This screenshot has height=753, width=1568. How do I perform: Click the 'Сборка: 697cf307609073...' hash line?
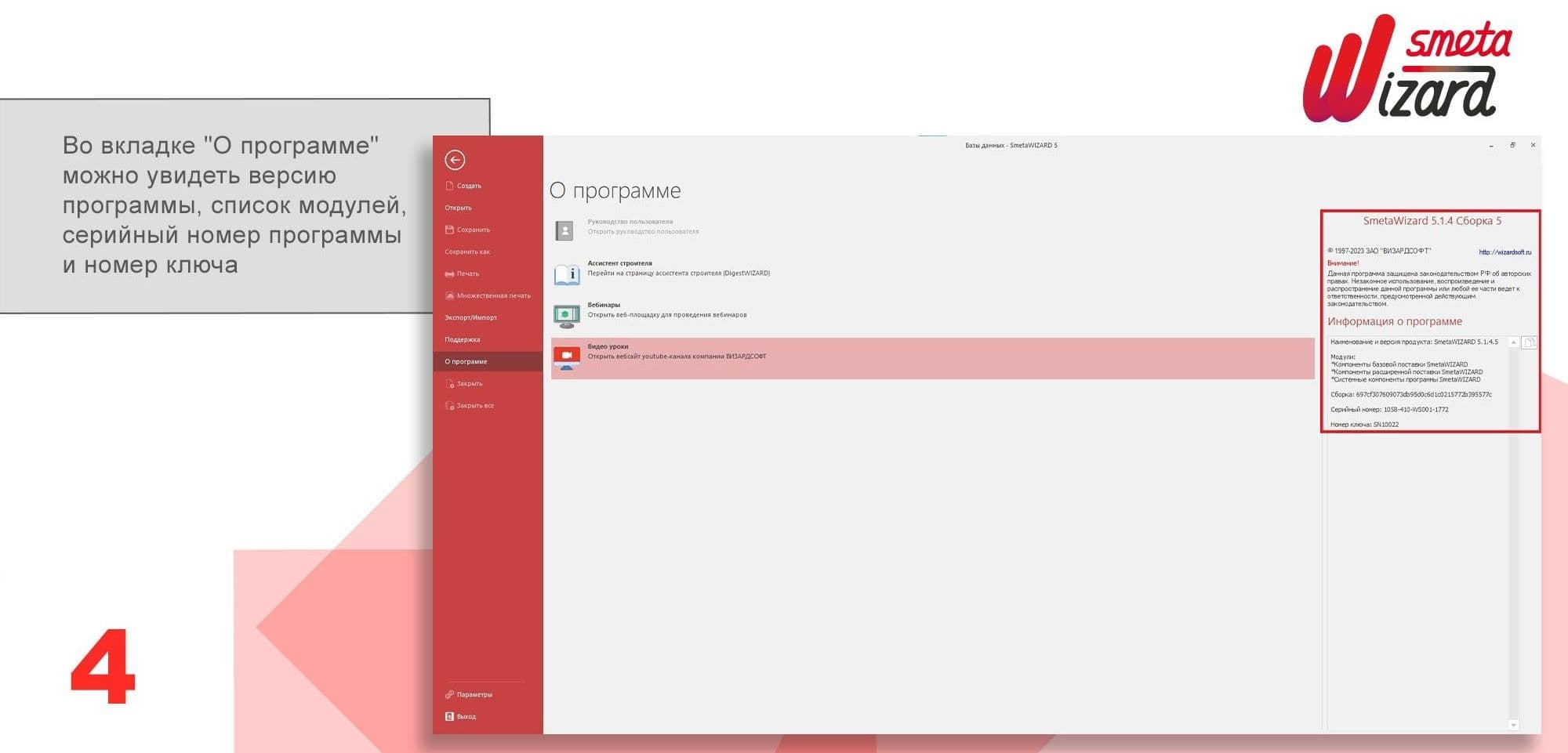tap(1411, 394)
